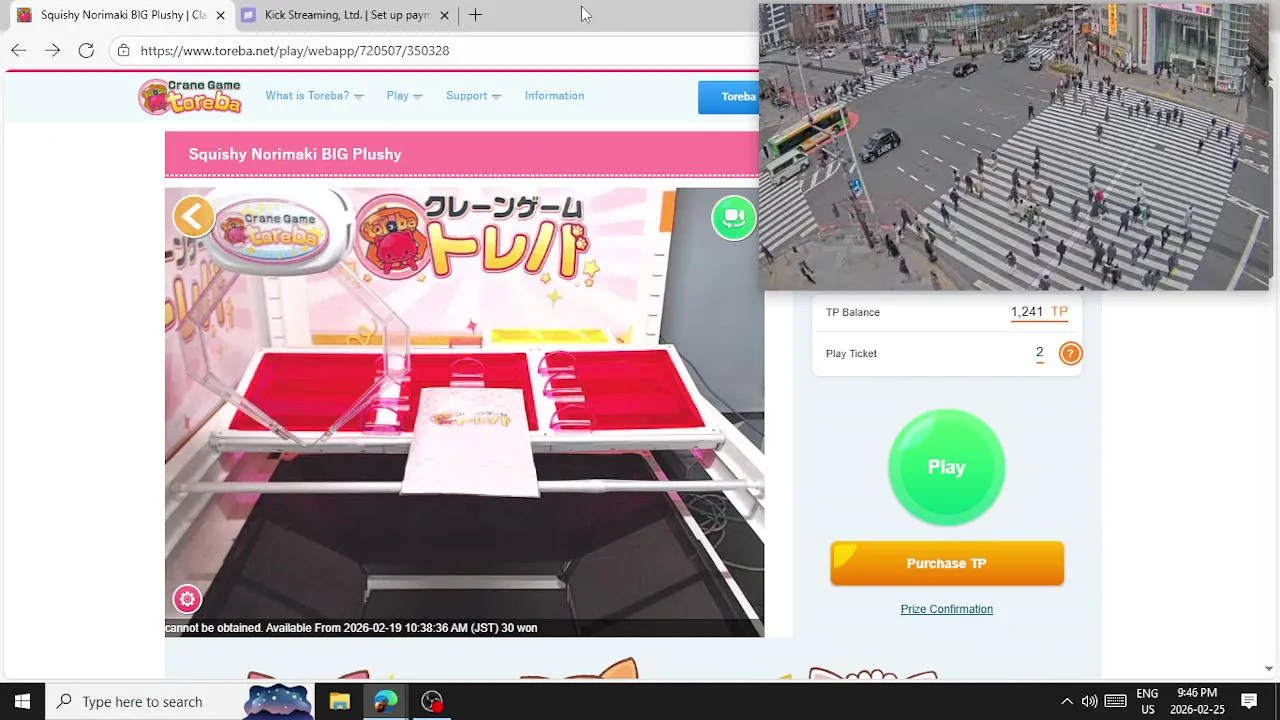Open the Windows Start menu
Viewport: 1280px width, 720px height.
[22, 701]
